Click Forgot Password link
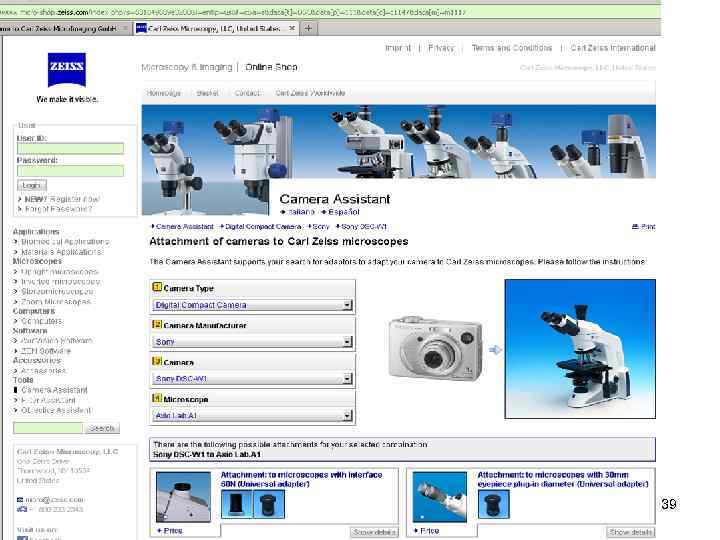 [58, 209]
